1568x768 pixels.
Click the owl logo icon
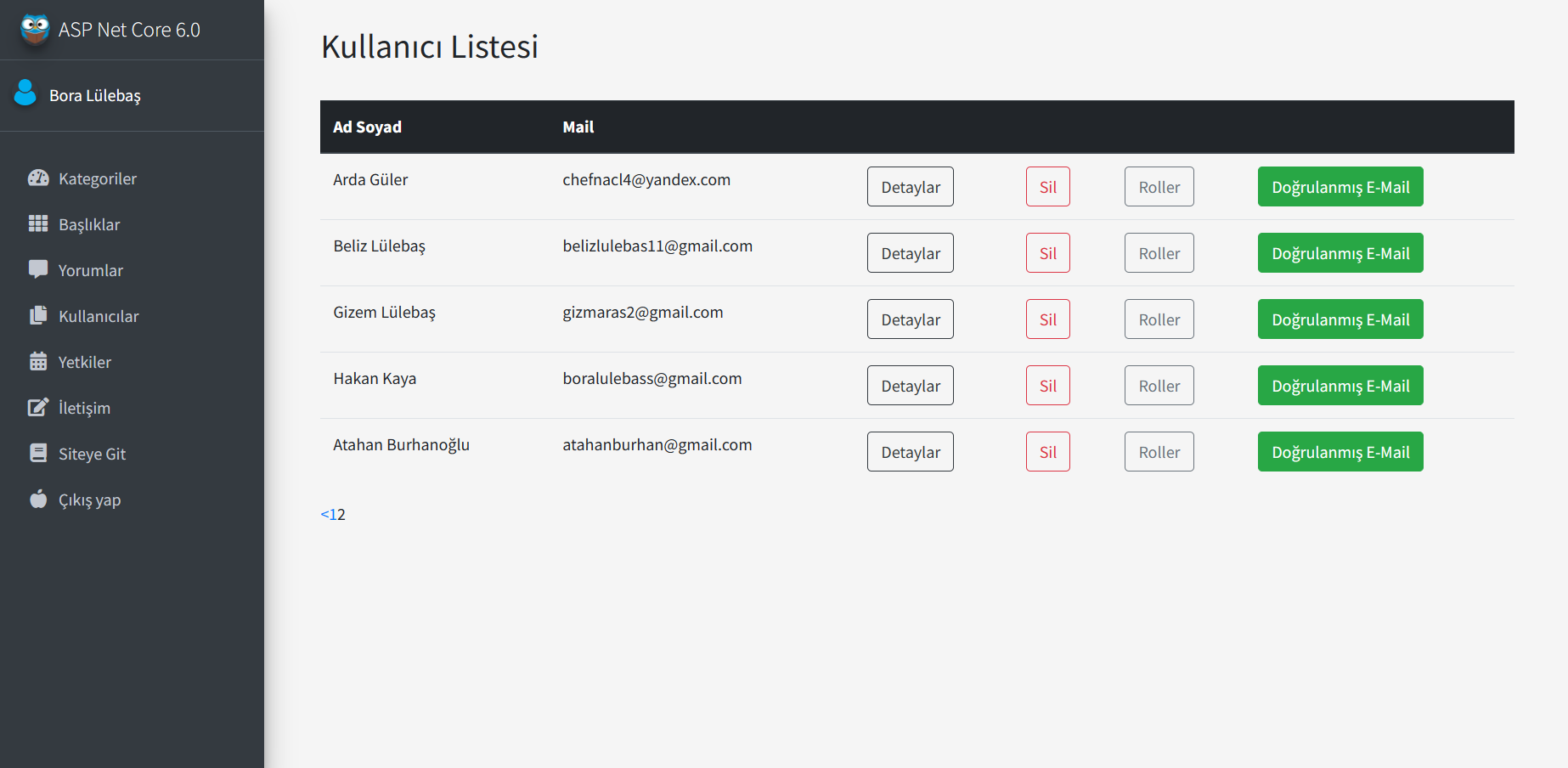[x=35, y=29]
